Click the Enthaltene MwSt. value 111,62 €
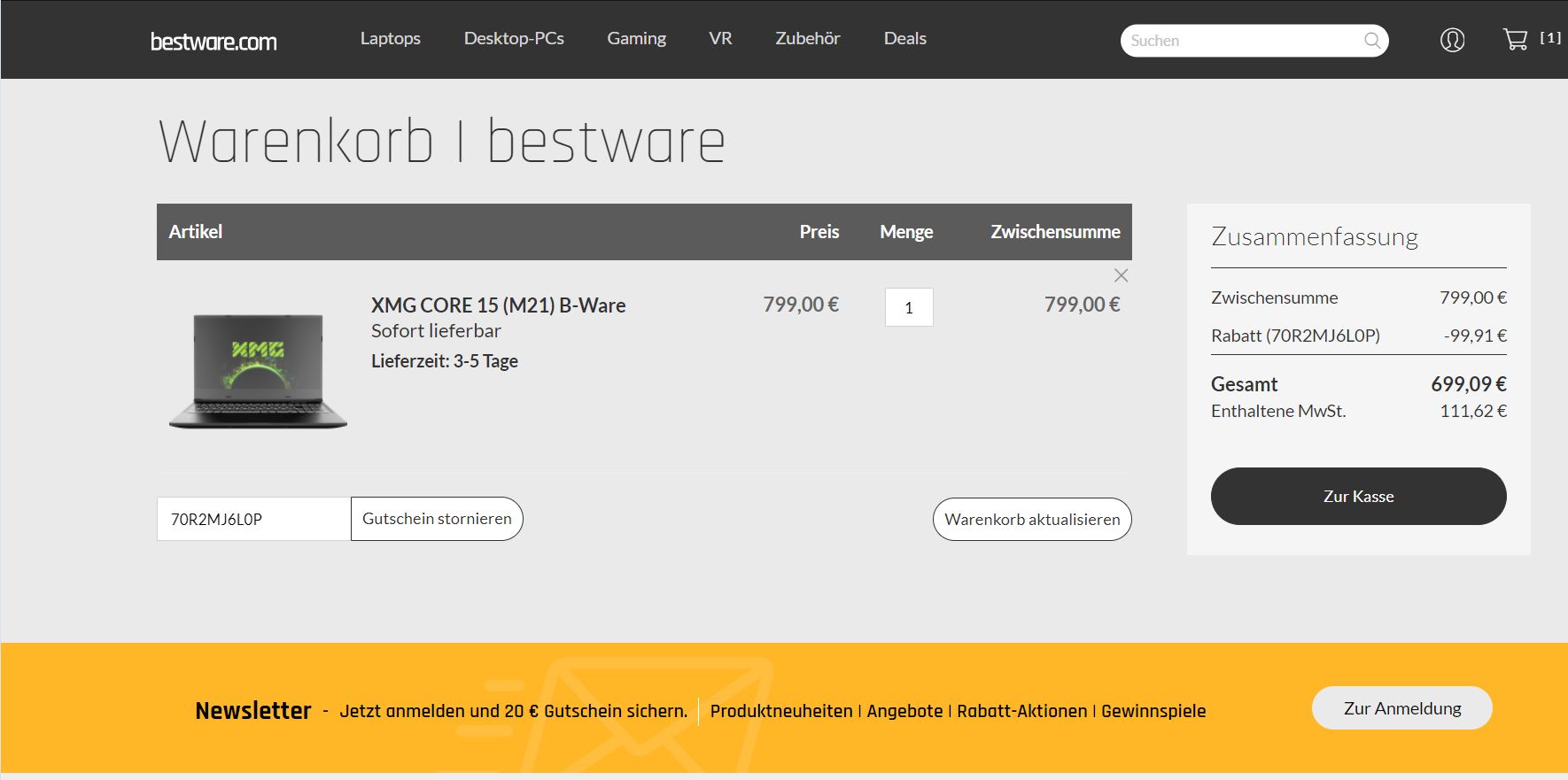Screen dimensions: 1568x780 (x=1473, y=411)
